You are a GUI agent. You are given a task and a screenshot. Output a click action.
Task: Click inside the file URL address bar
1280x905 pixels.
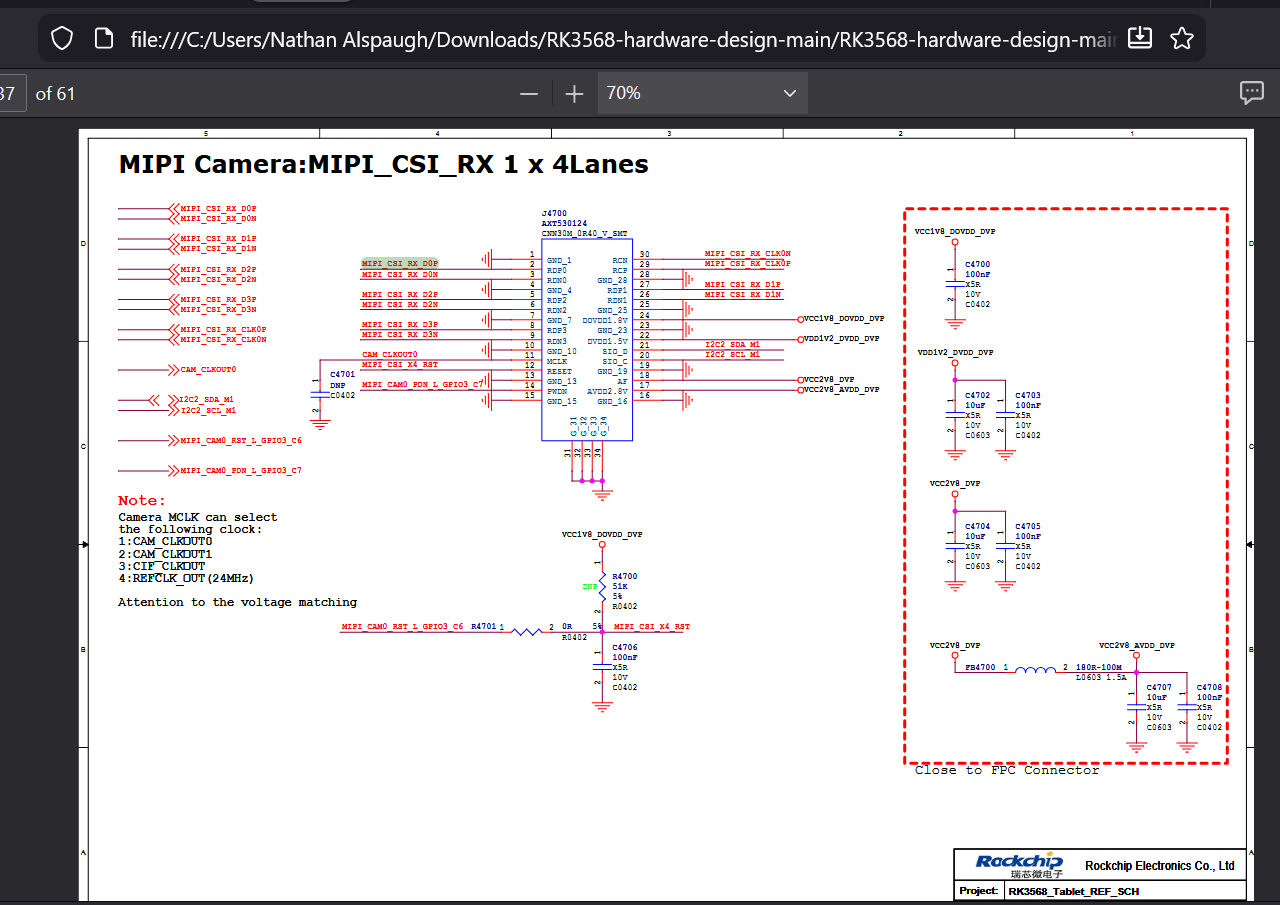pyautogui.click(x=620, y=39)
